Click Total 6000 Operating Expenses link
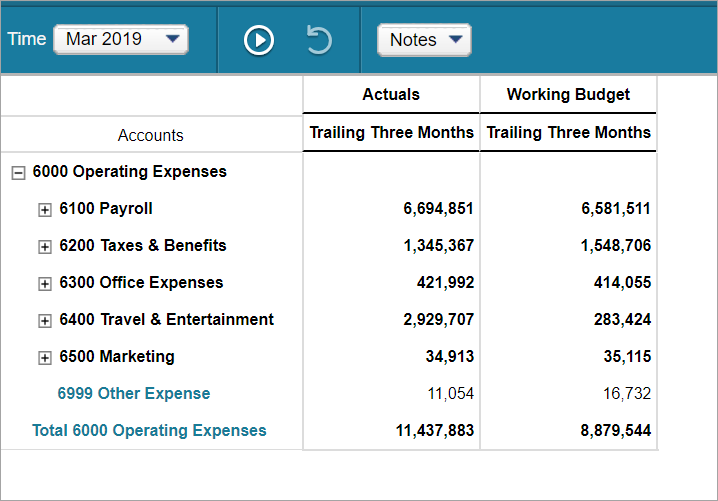 [x=149, y=430]
